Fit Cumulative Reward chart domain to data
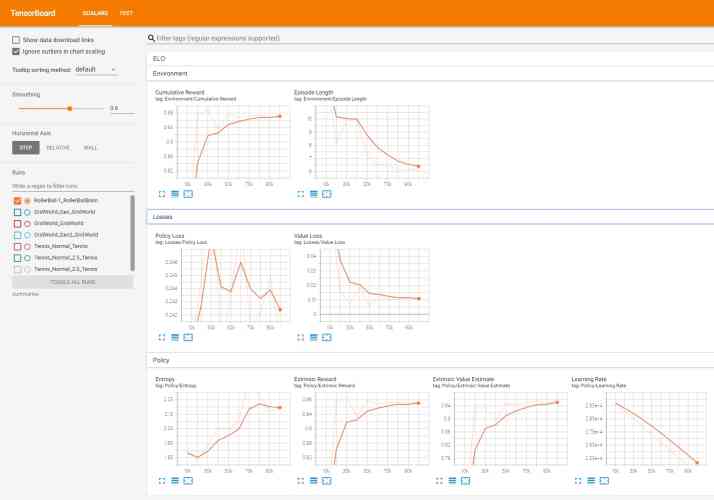 click(188, 194)
